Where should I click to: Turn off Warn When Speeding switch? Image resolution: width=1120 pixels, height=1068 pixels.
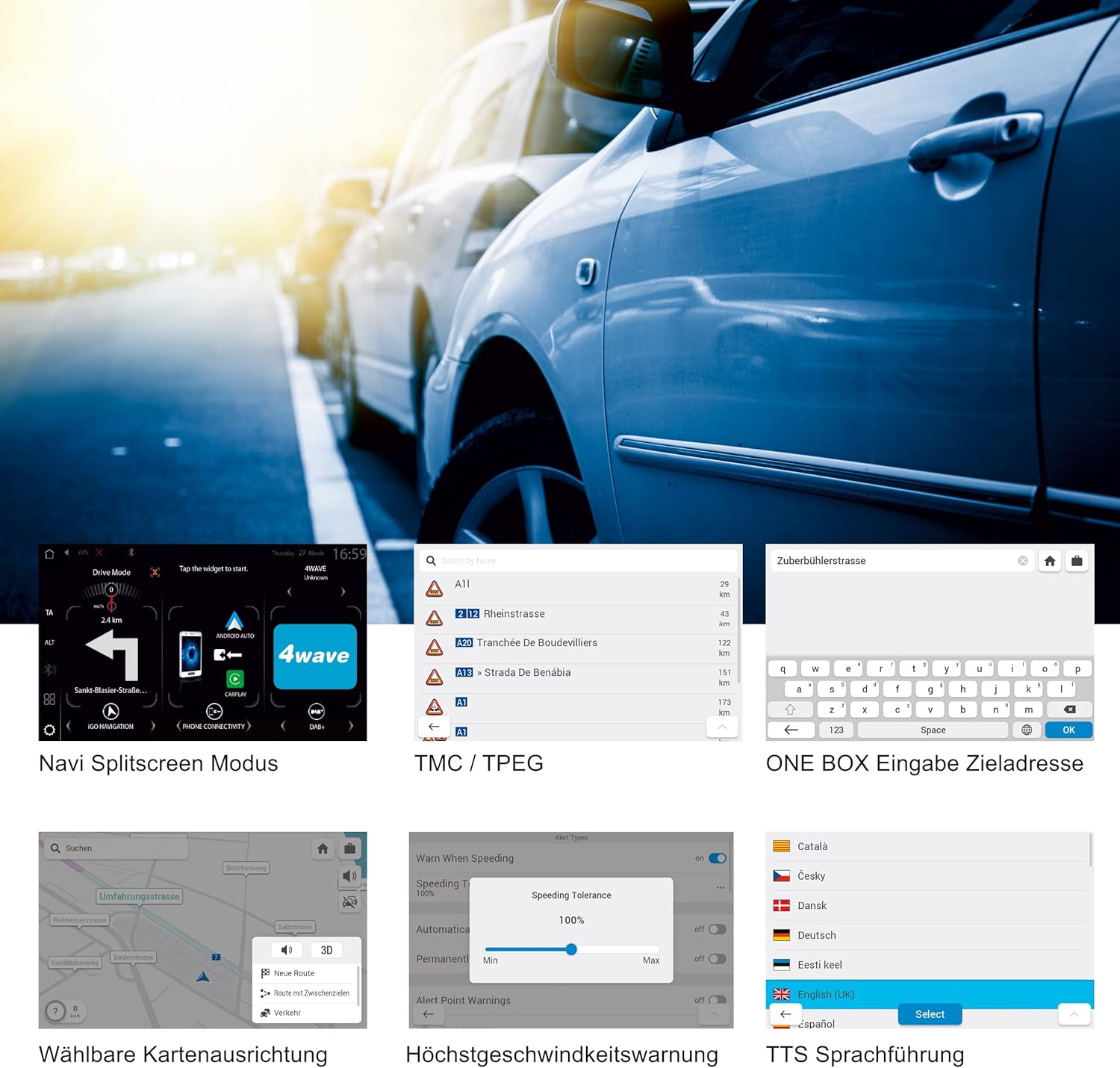[717, 858]
